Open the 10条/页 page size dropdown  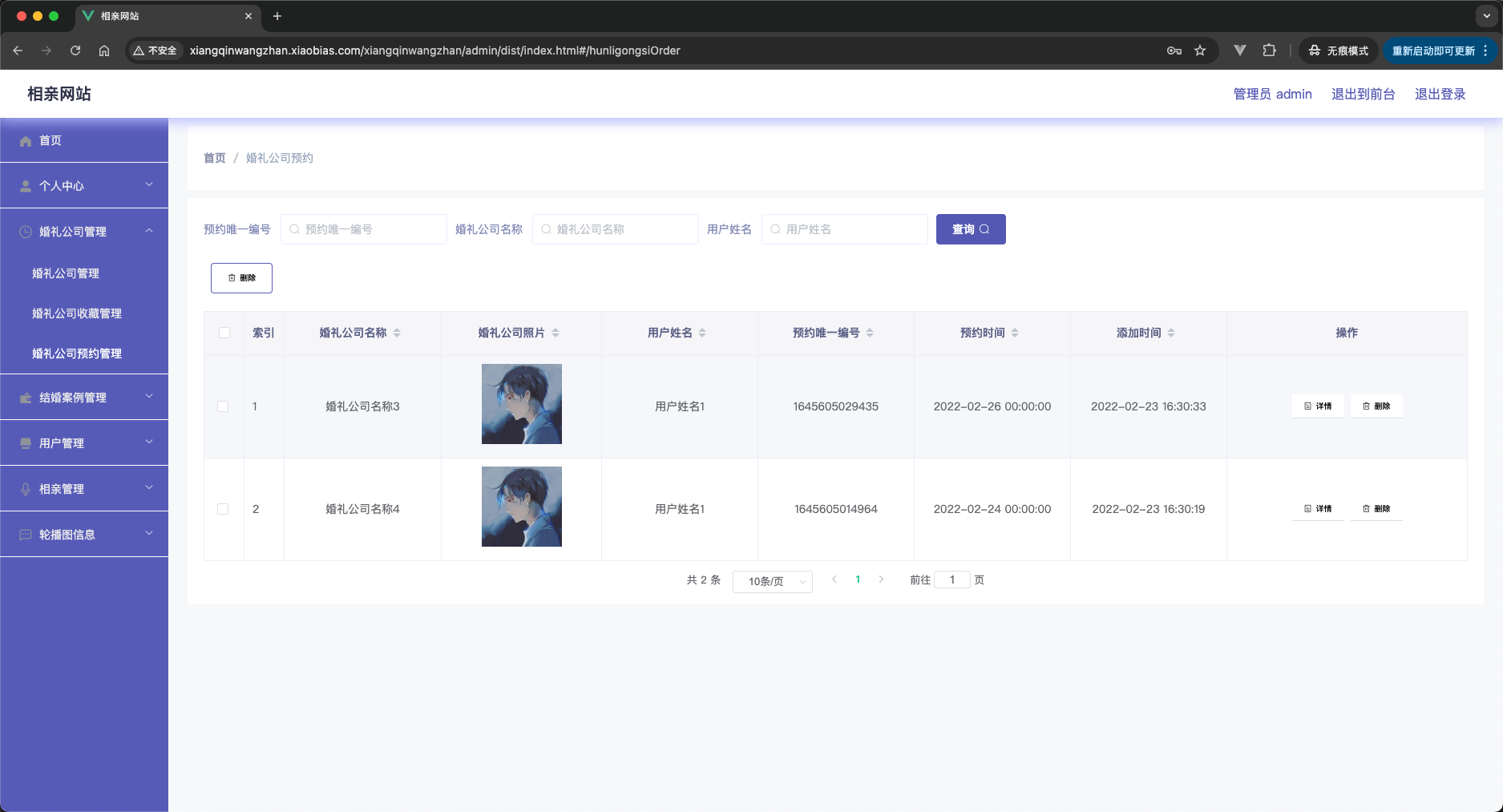click(773, 581)
